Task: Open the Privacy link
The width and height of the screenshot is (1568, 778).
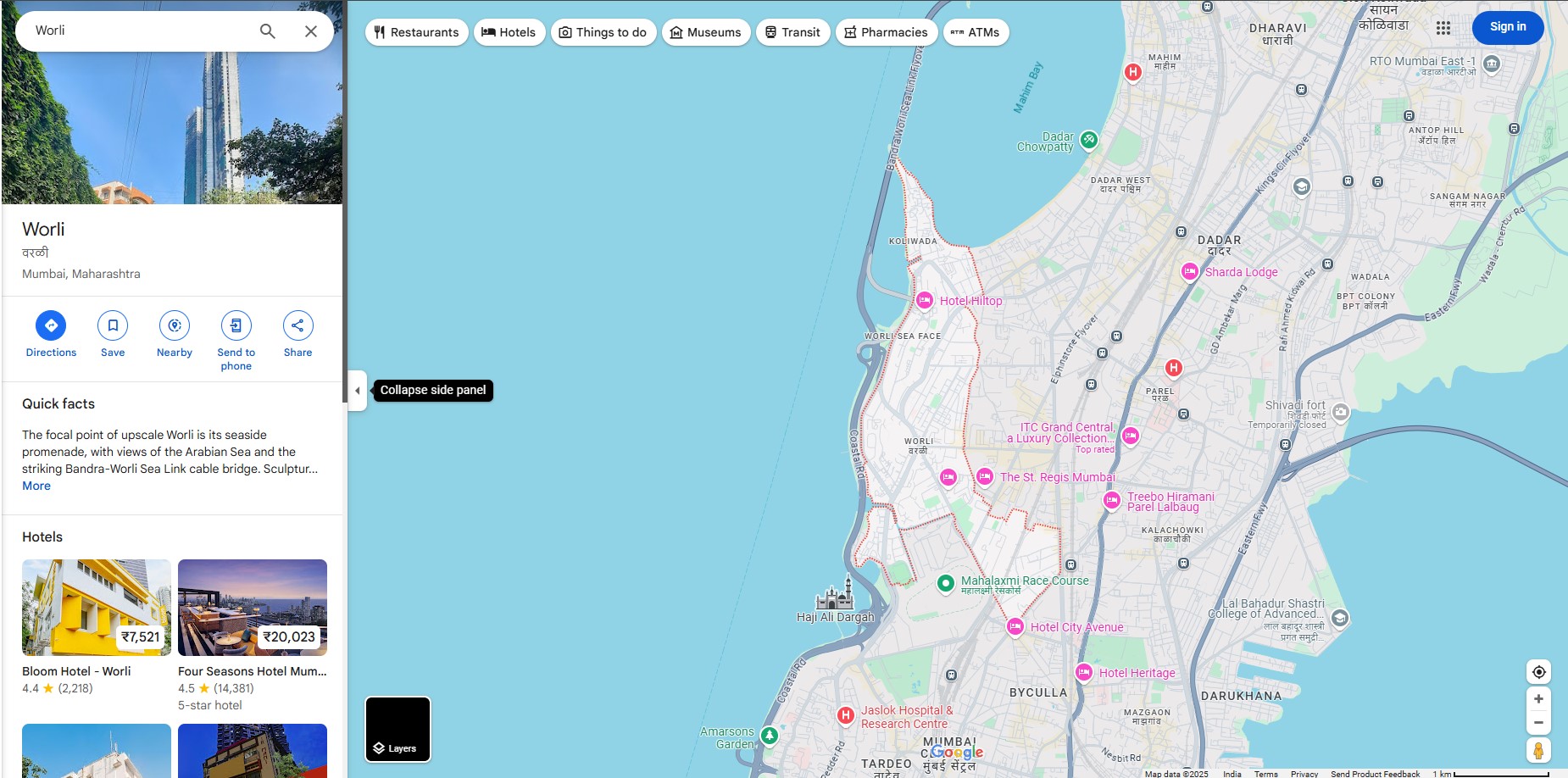Action: (x=1304, y=773)
